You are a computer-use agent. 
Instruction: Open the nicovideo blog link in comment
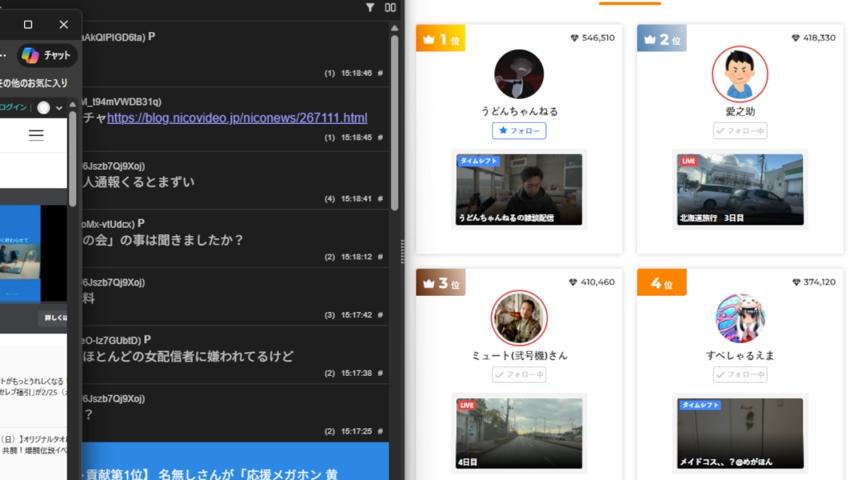237,118
